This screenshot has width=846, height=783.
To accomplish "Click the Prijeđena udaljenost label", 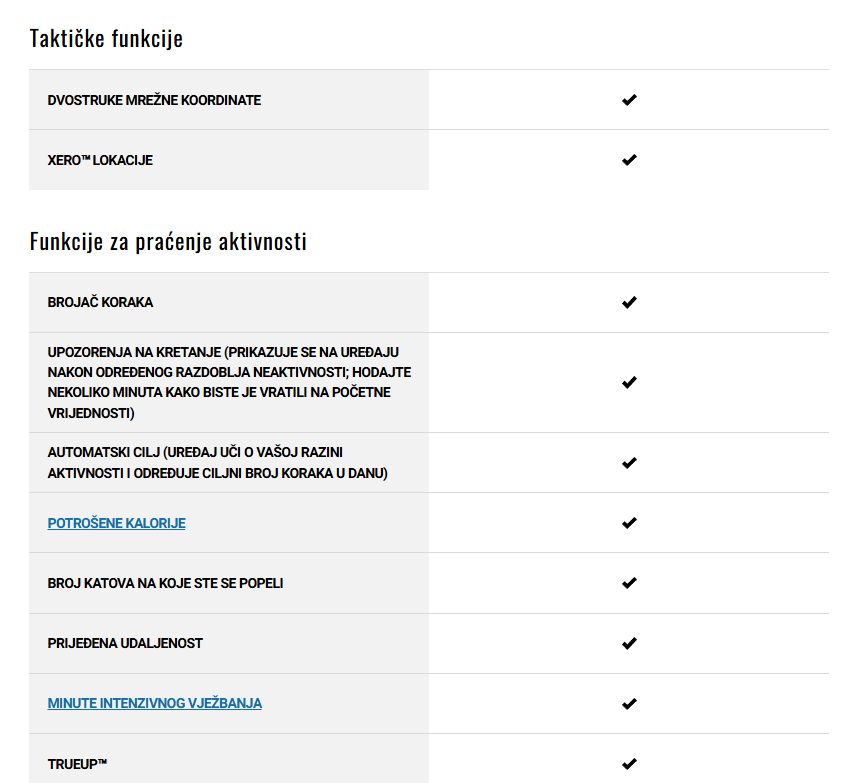I will (125, 643).
